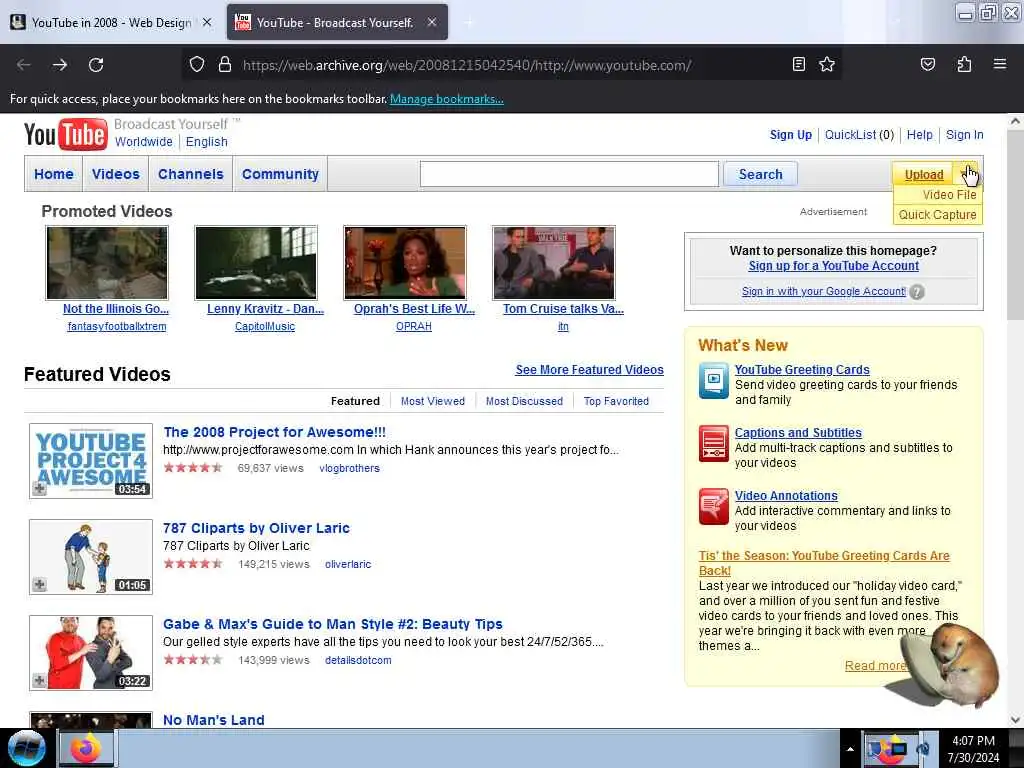Select the Featured filter tab
The image size is (1024, 768).
tap(355, 401)
